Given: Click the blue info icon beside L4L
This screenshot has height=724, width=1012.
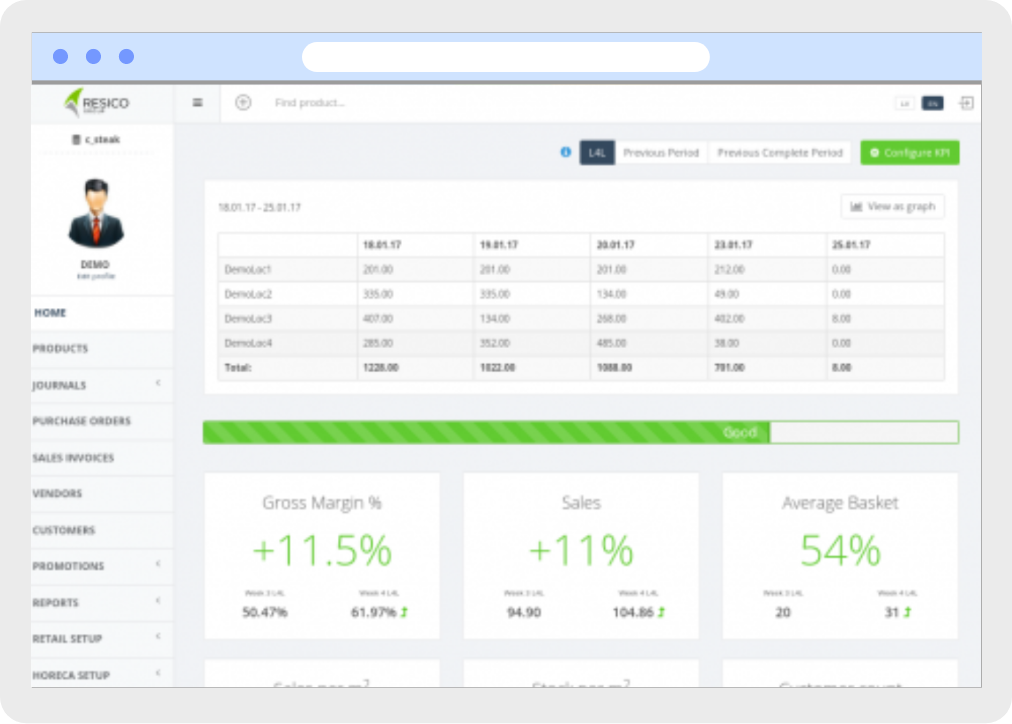Looking at the screenshot, I should point(565,152).
